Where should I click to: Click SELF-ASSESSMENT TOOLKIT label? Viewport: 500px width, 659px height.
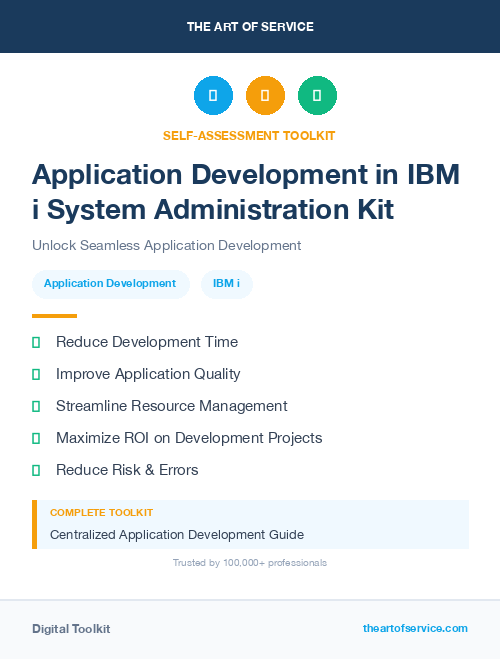click(249, 136)
